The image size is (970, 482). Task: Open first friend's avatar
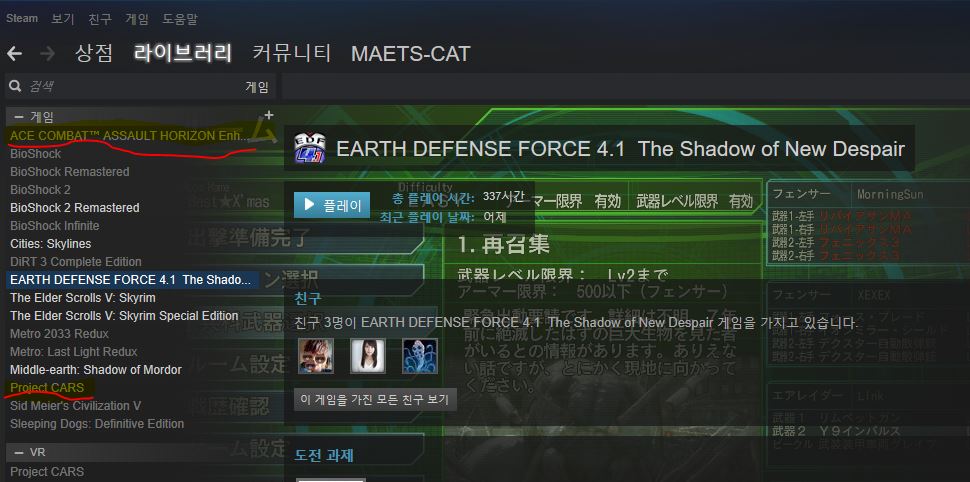(315, 356)
